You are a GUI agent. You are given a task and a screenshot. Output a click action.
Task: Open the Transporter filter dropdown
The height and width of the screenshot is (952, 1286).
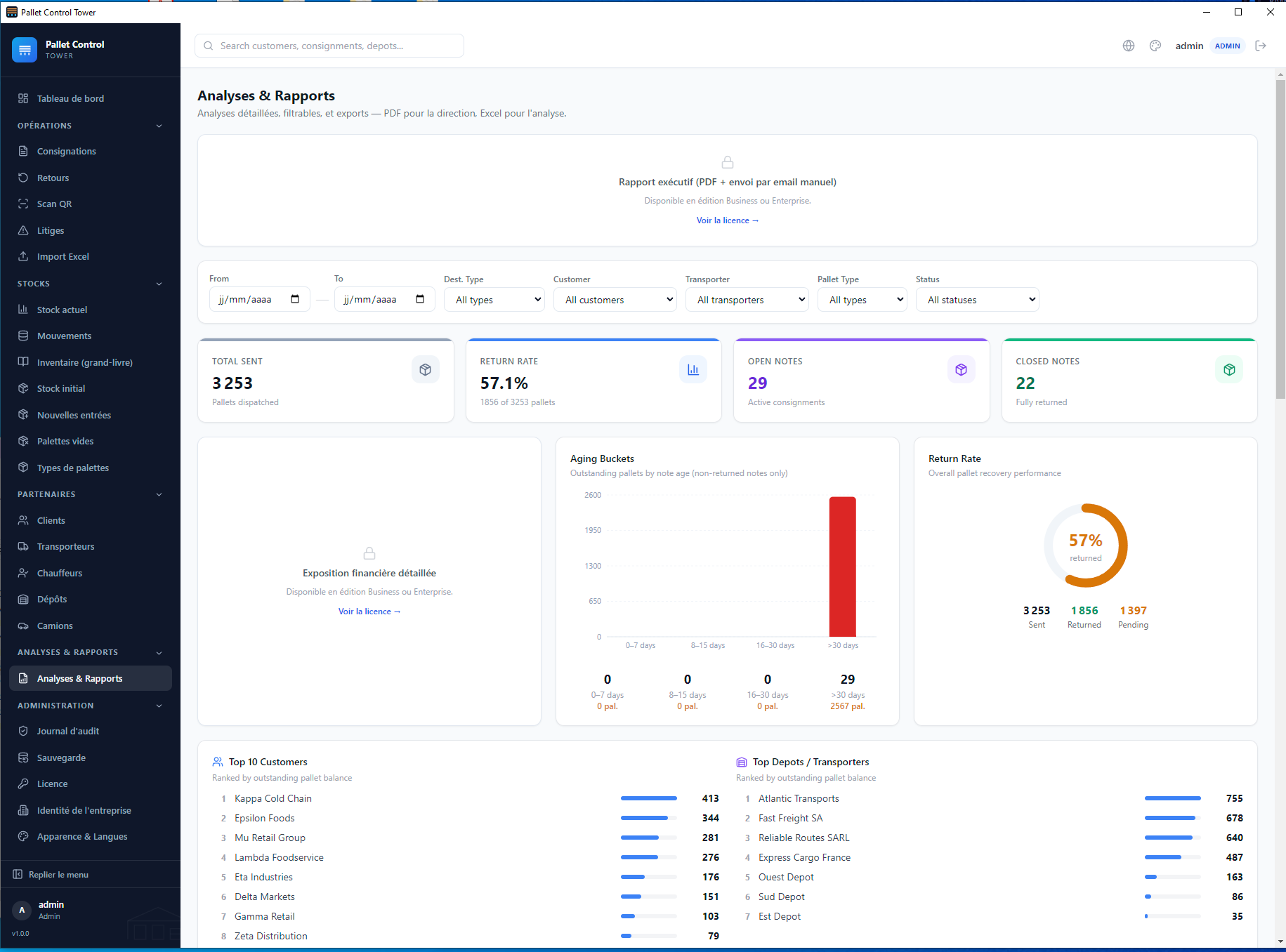tap(747, 300)
